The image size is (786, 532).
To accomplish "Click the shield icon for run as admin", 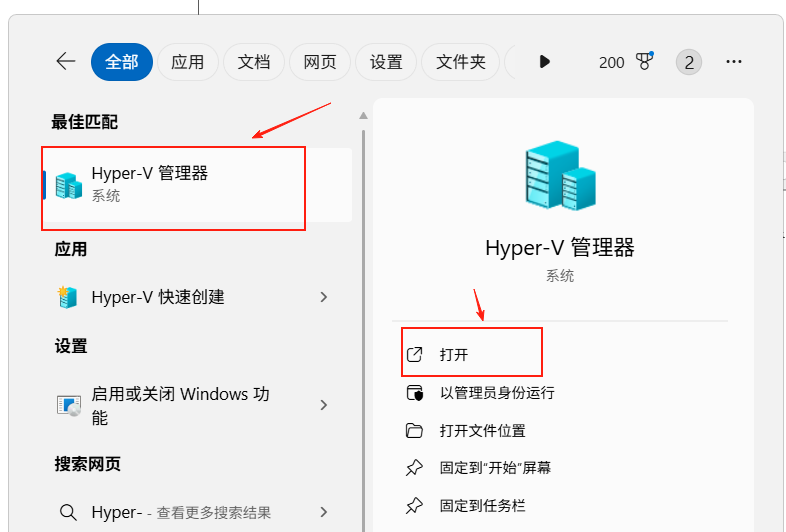I will tap(415, 393).
